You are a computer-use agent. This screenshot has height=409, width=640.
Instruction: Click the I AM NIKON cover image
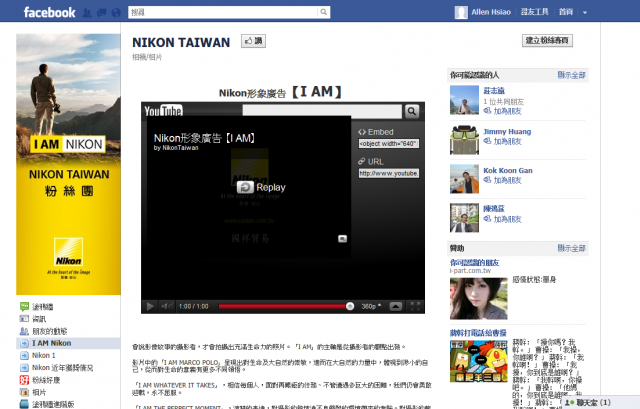[69, 164]
